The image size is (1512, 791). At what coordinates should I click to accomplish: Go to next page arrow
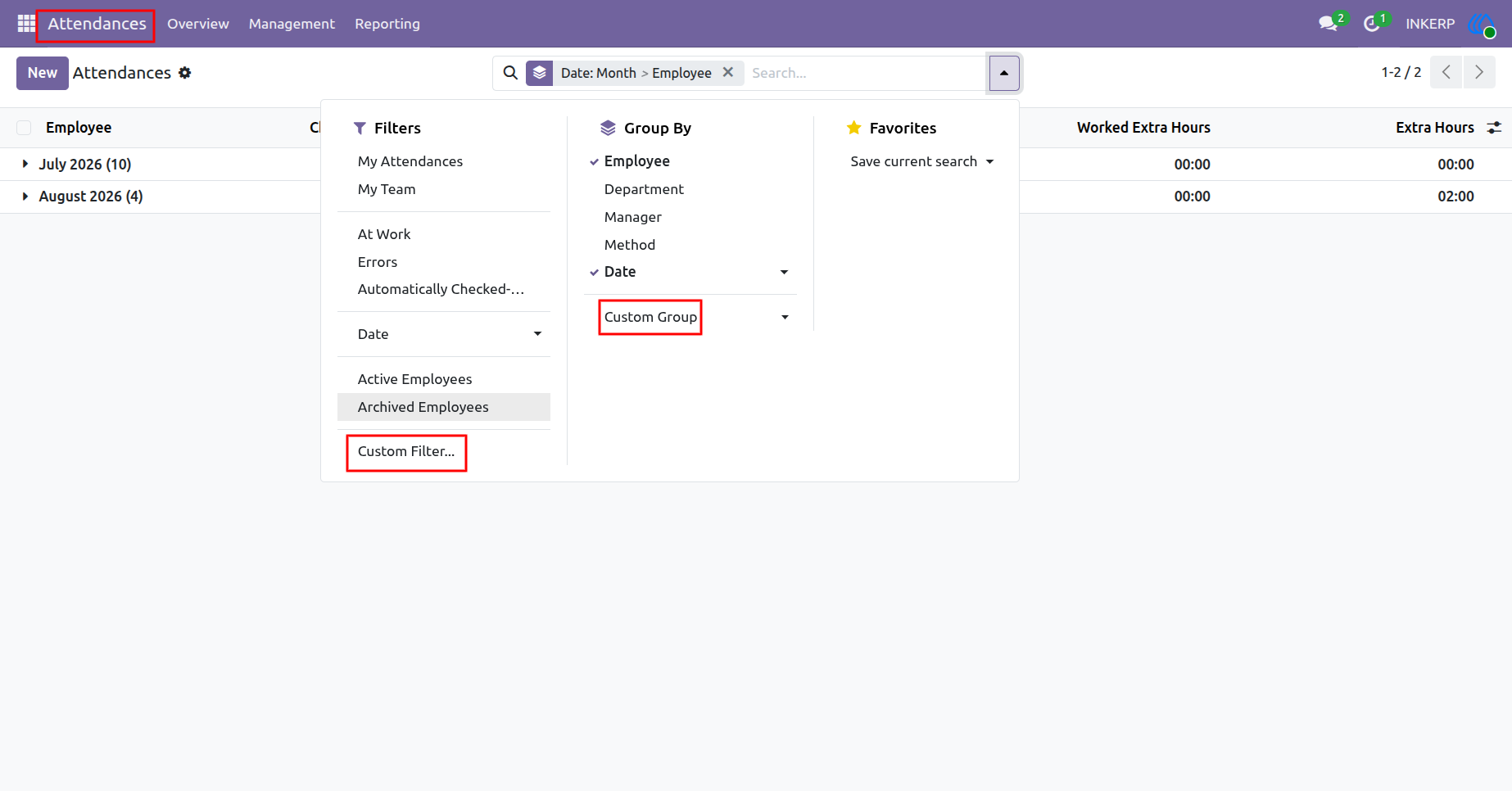1479,72
